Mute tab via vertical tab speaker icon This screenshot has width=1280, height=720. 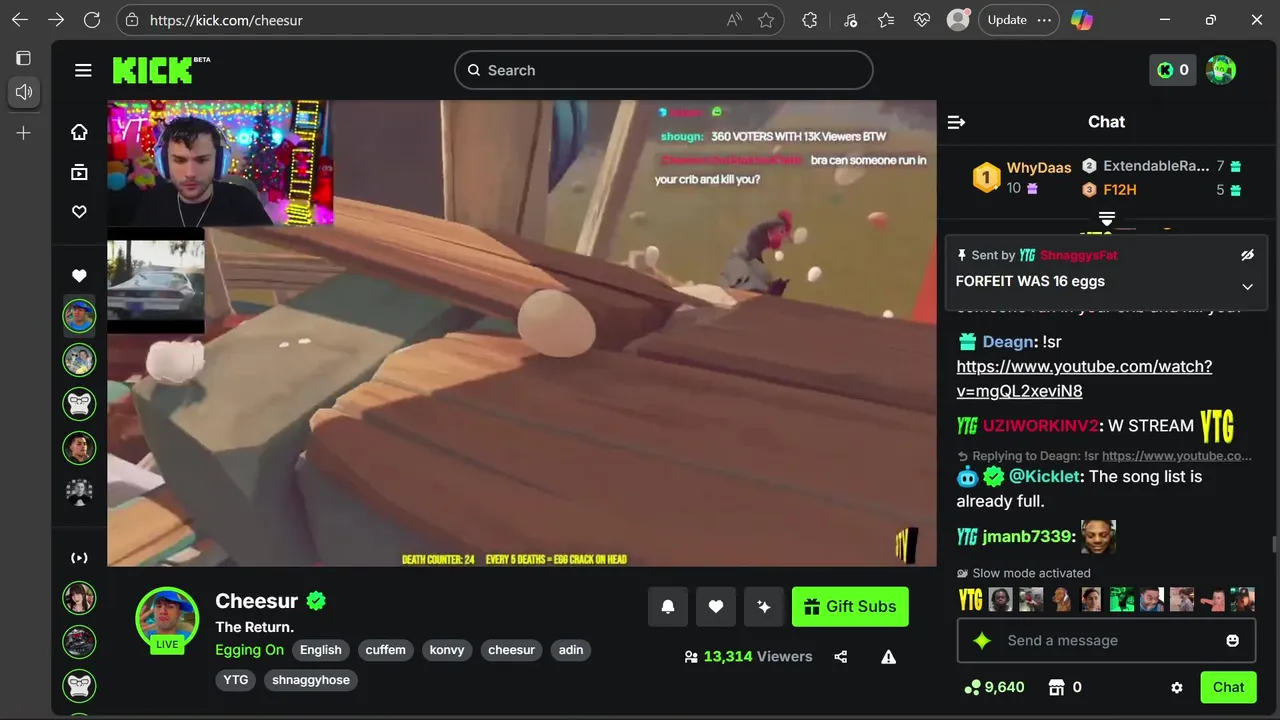24,92
